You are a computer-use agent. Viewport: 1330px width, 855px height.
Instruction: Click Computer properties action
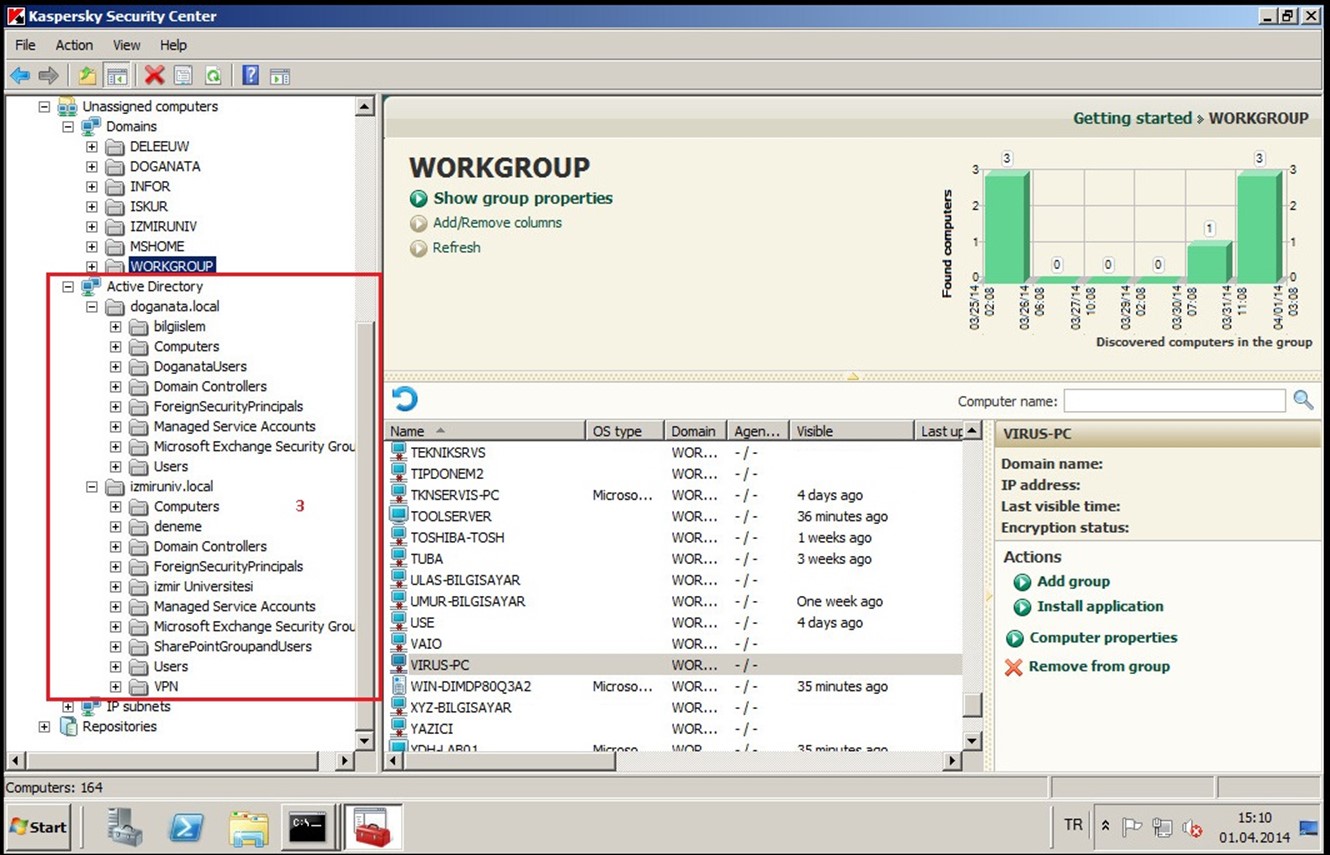point(1103,637)
